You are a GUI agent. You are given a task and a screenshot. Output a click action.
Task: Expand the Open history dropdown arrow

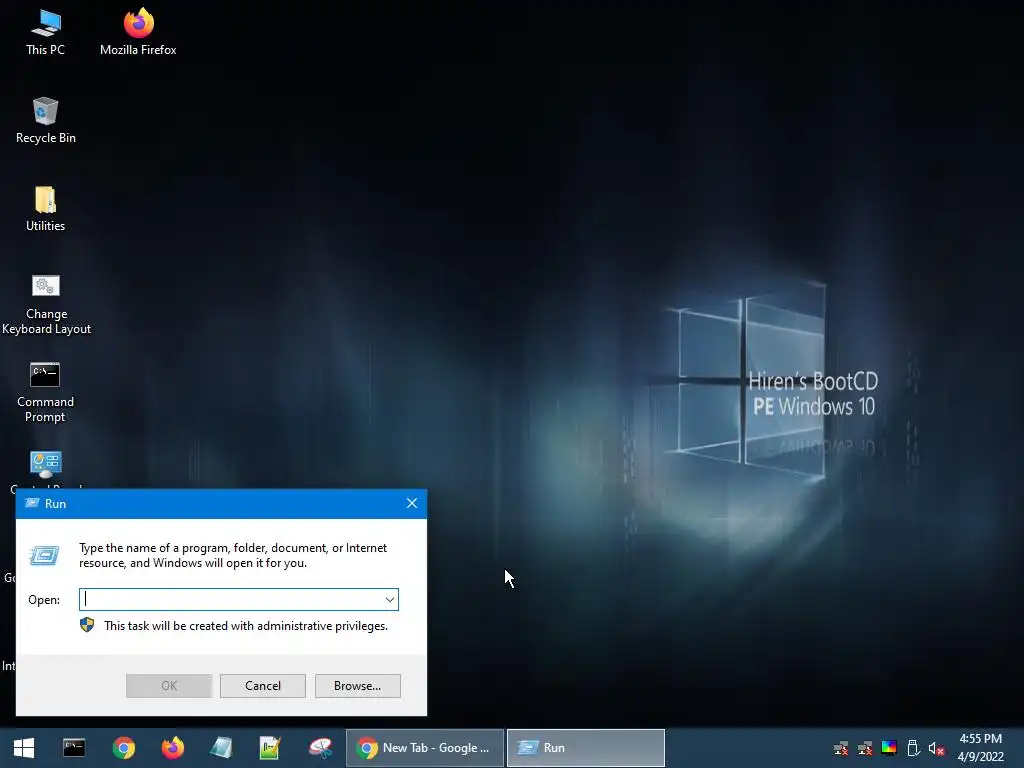pyautogui.click(x=390, y=600)
